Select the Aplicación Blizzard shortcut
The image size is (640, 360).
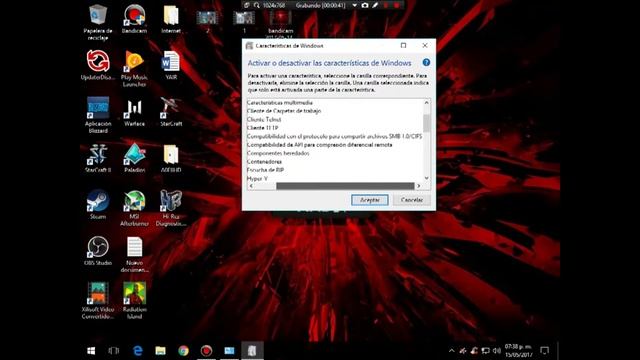click(98, 115)
